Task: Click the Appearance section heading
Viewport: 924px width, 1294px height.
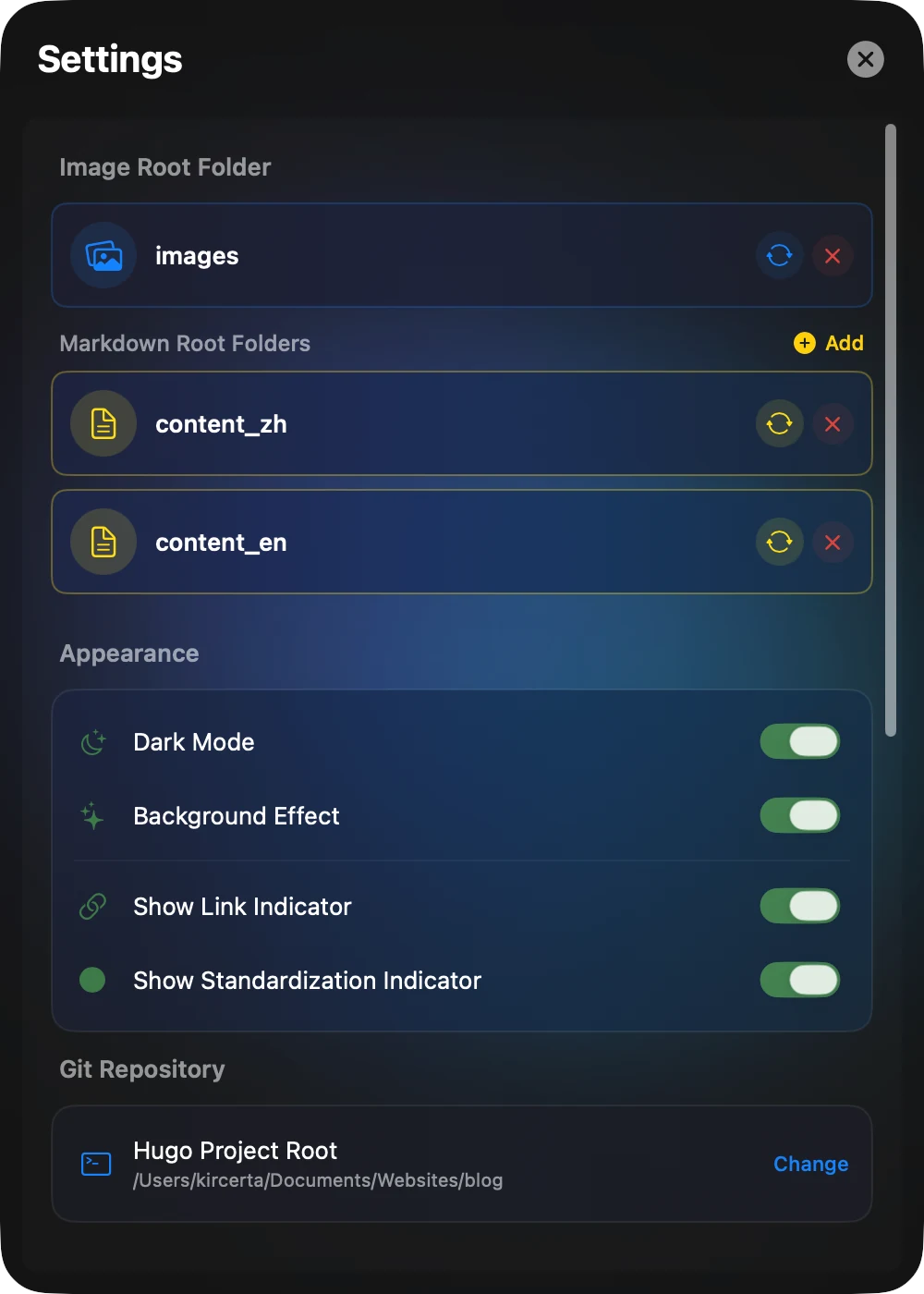Action: (x=129, y=653)
